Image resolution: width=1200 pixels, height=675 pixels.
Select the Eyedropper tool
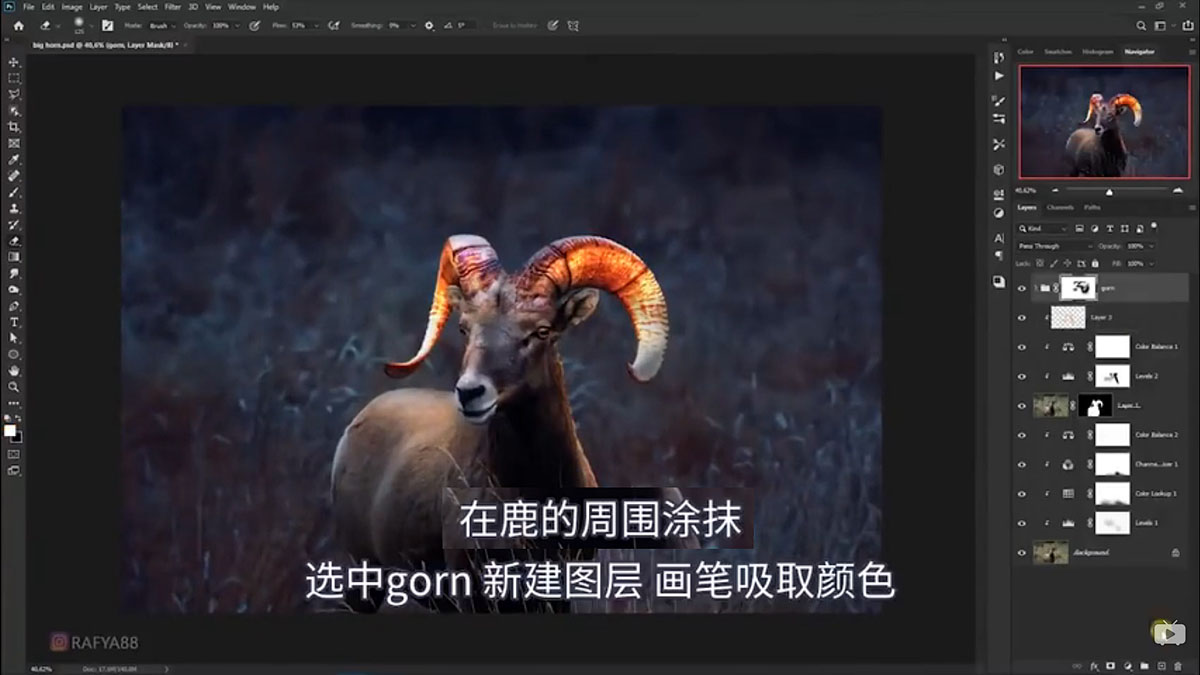[14, 158]
